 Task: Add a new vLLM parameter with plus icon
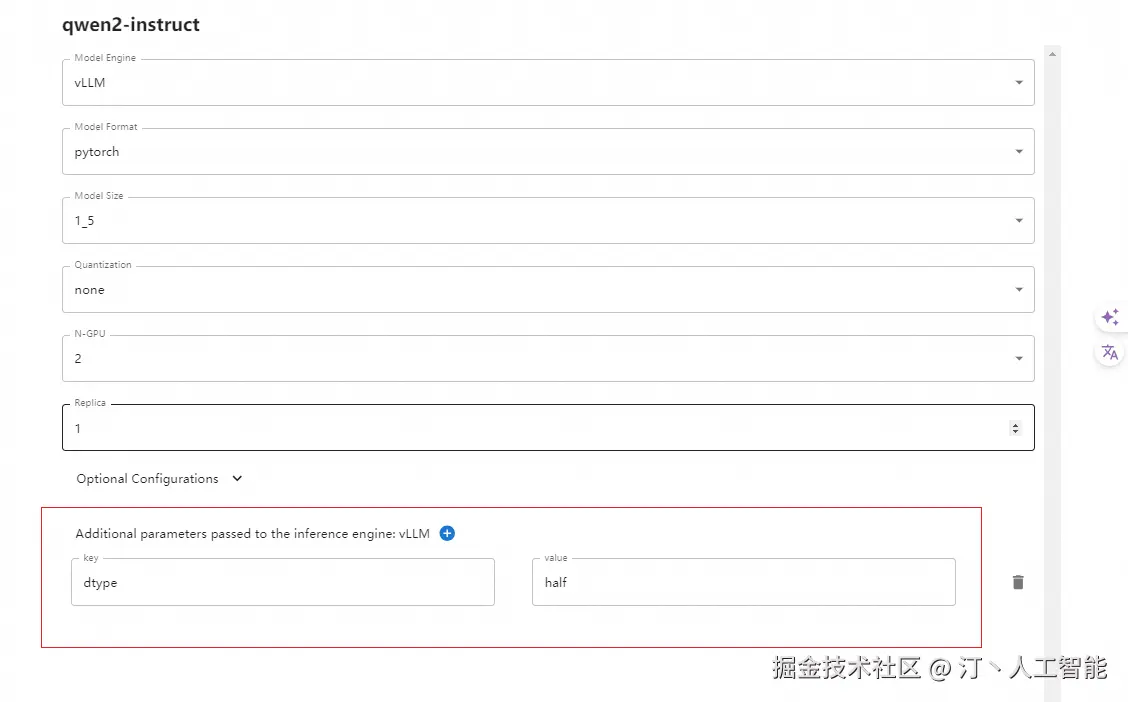click(x=447, y=533)
